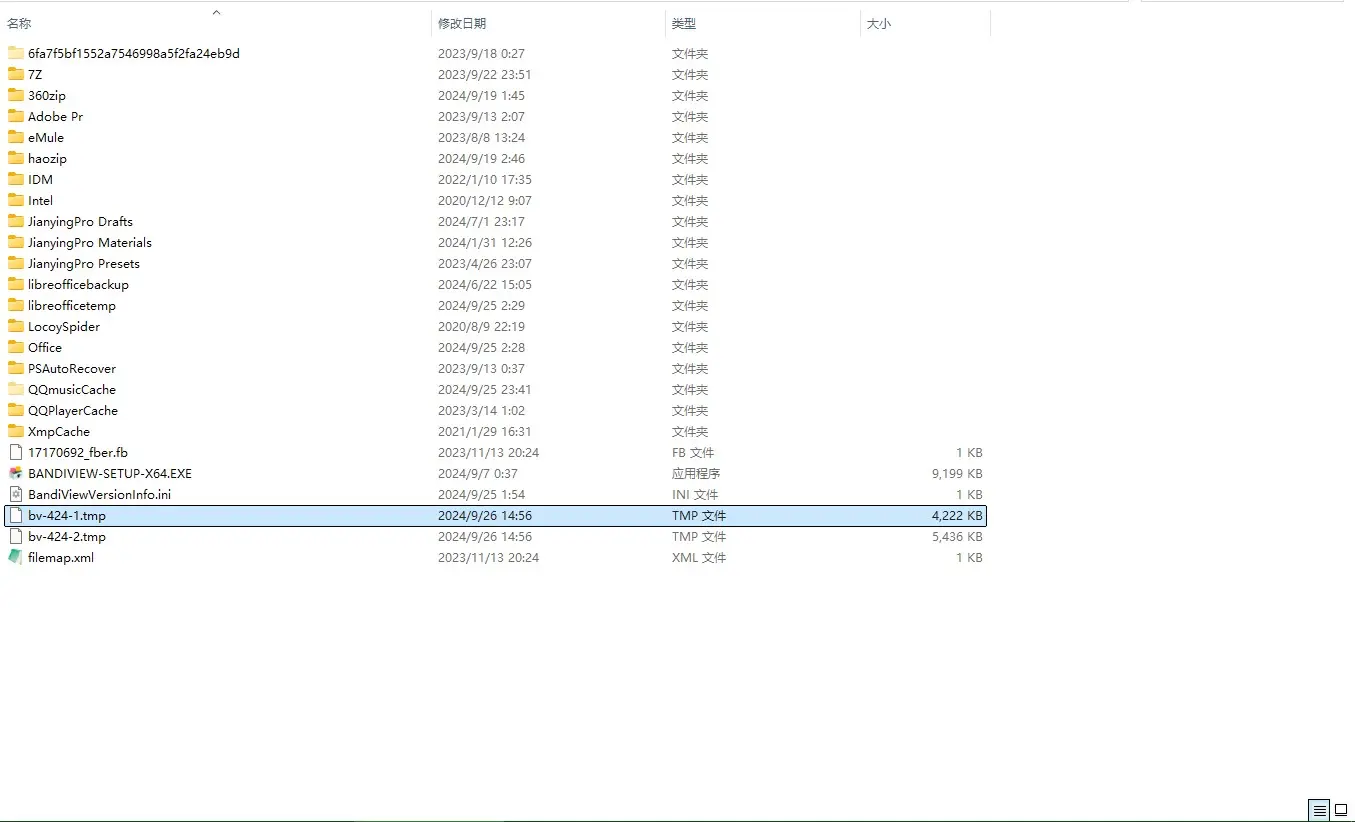Click date 2020/12/12 9:07 of Intel
The height and width of the screenshot is (822, 1355).
(x=485, y=201)
